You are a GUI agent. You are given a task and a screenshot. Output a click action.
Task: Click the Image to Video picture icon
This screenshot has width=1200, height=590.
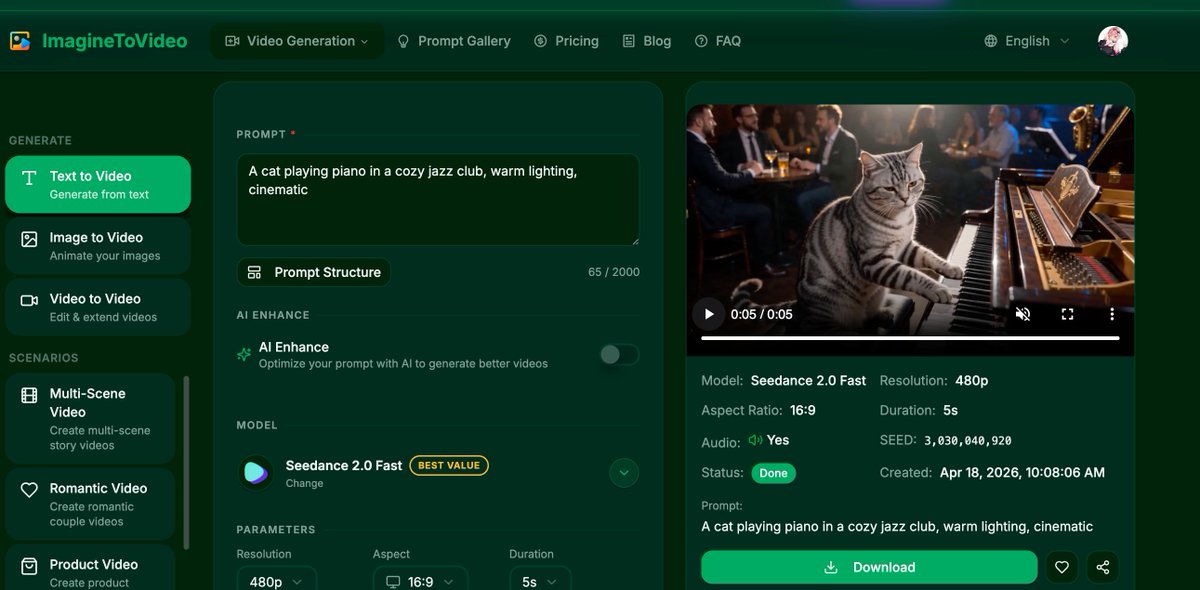[x=29, y=239]
